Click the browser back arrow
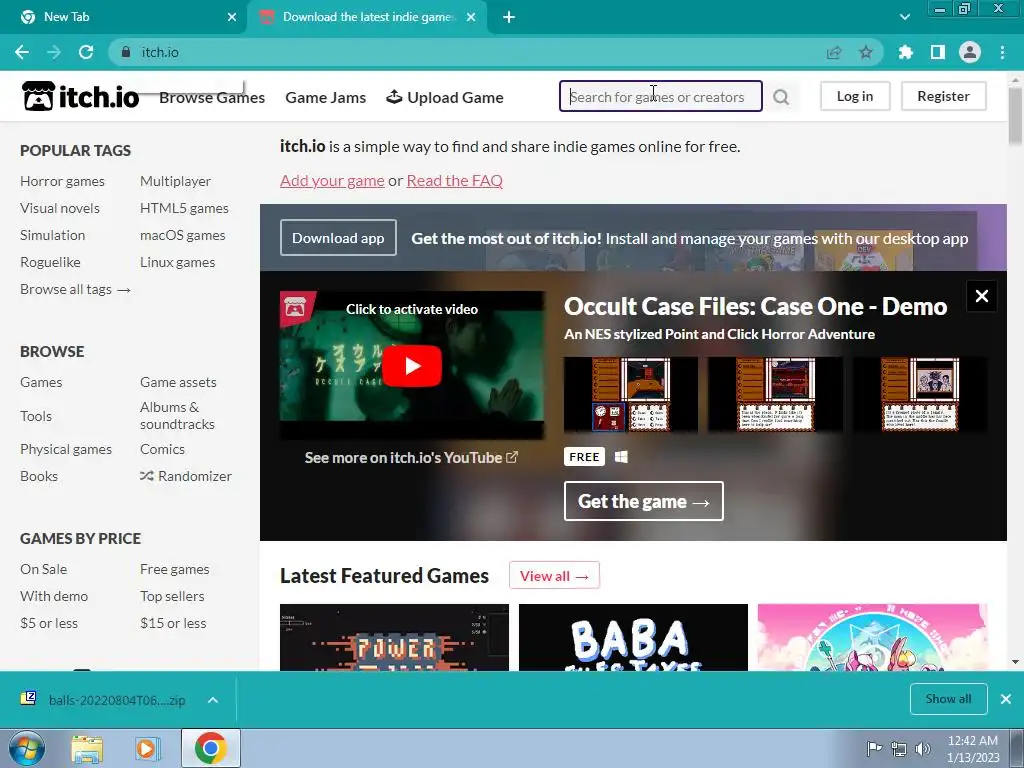Screen dimensions: 1024x768 pyautogui.click(x=22, y=52)
